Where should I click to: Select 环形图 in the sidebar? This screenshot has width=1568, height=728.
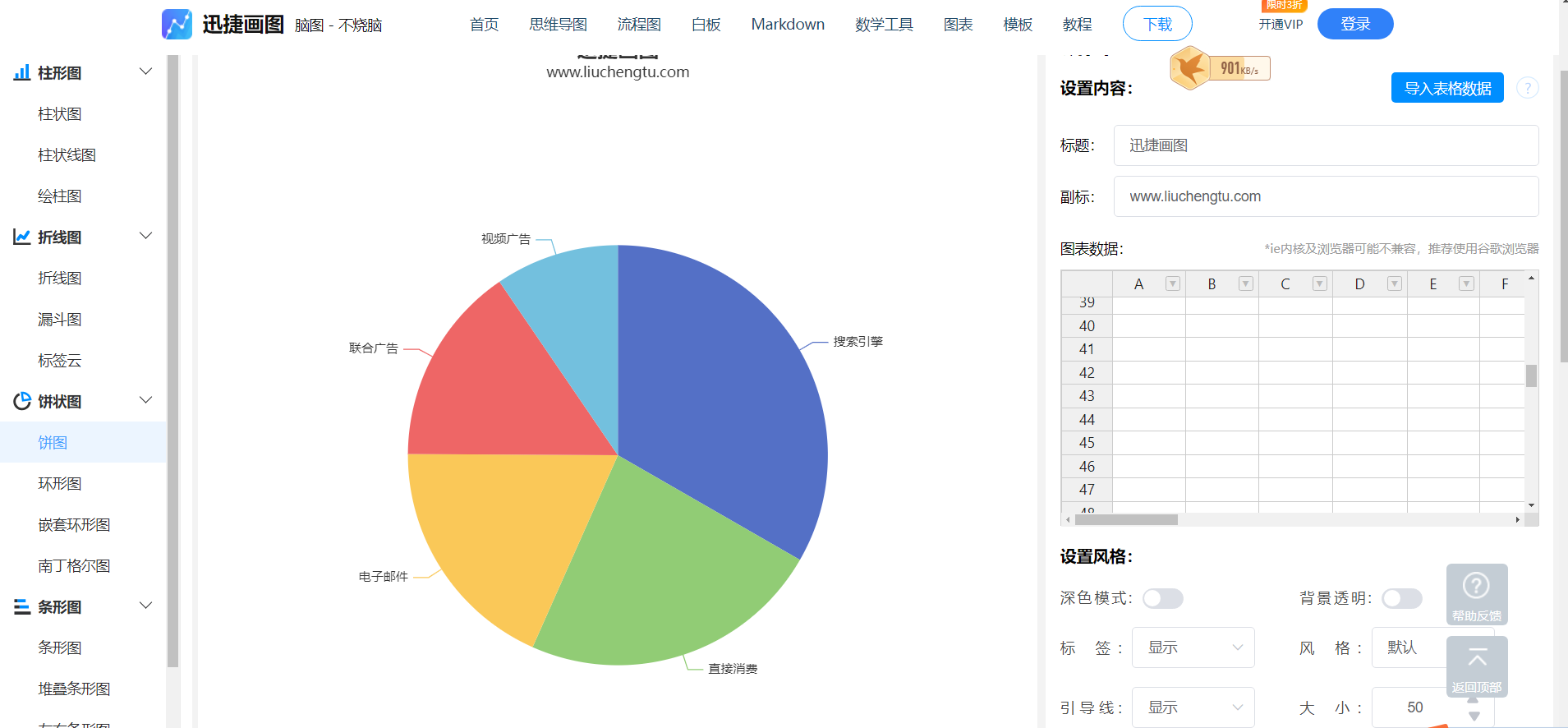pyautogui.click(x=60, y=484)
